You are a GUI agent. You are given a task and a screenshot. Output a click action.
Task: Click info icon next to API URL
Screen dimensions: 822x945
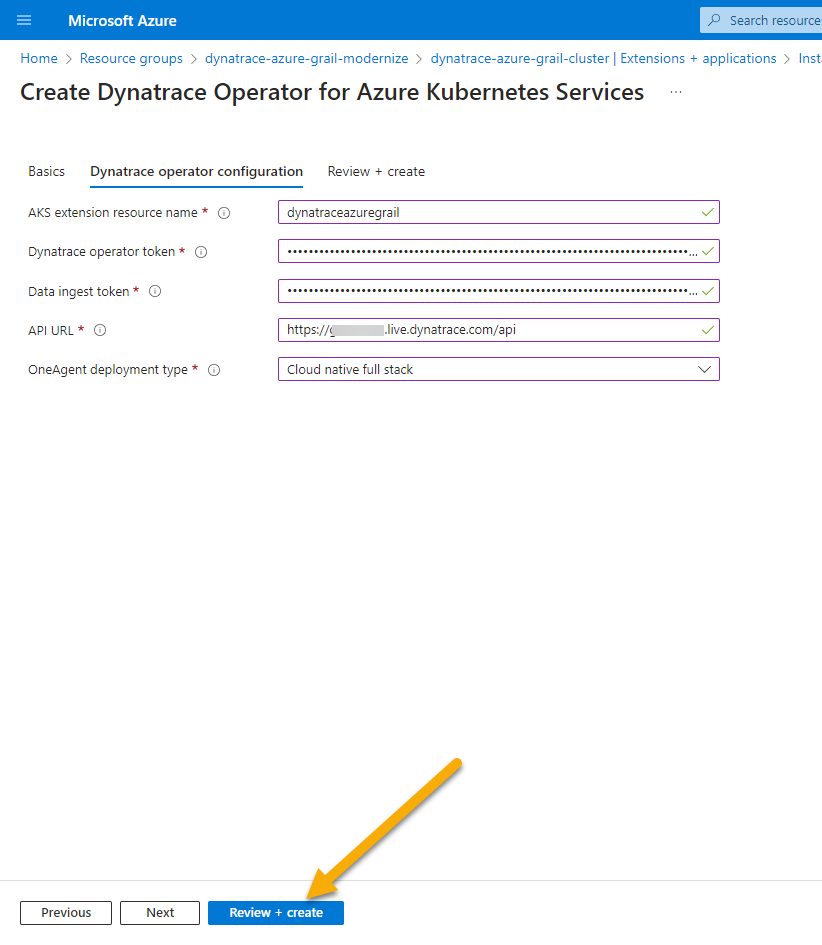tap(100, 331)
